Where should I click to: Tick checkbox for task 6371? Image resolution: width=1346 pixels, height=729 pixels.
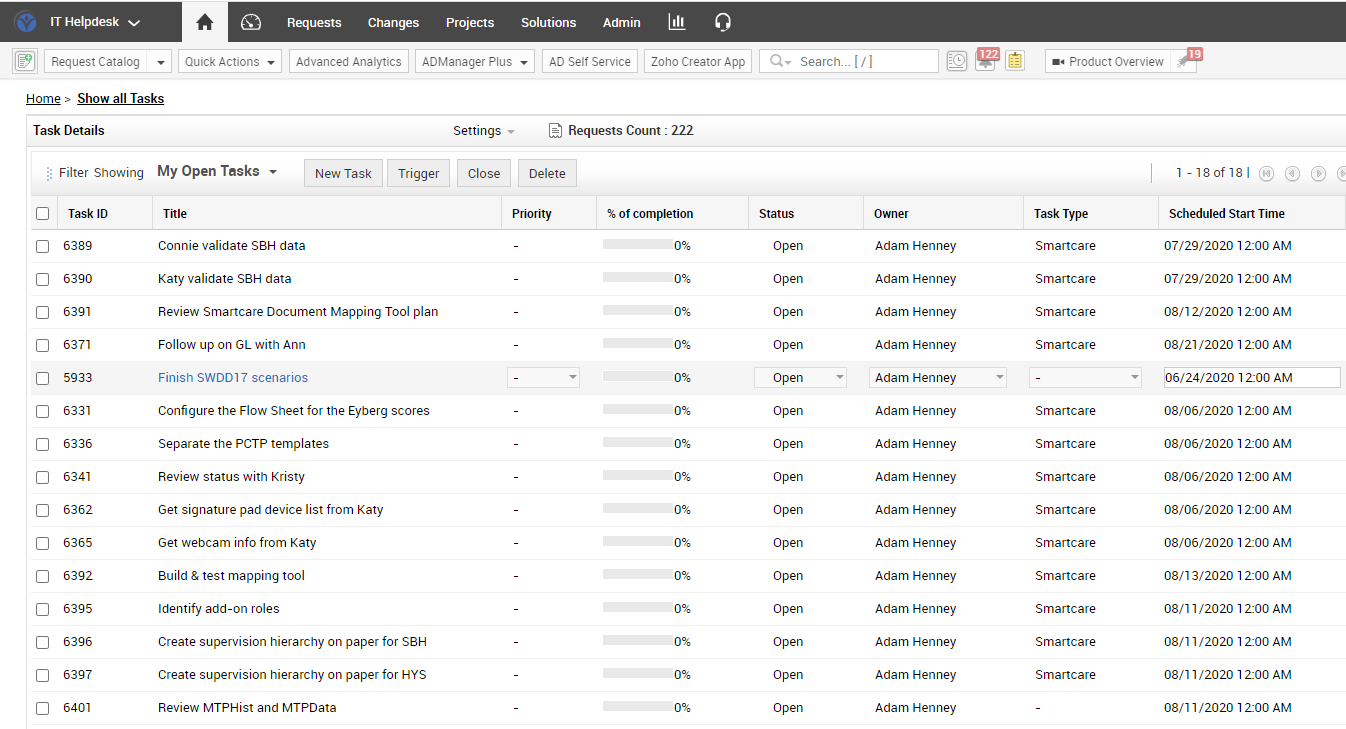[42, 345]
